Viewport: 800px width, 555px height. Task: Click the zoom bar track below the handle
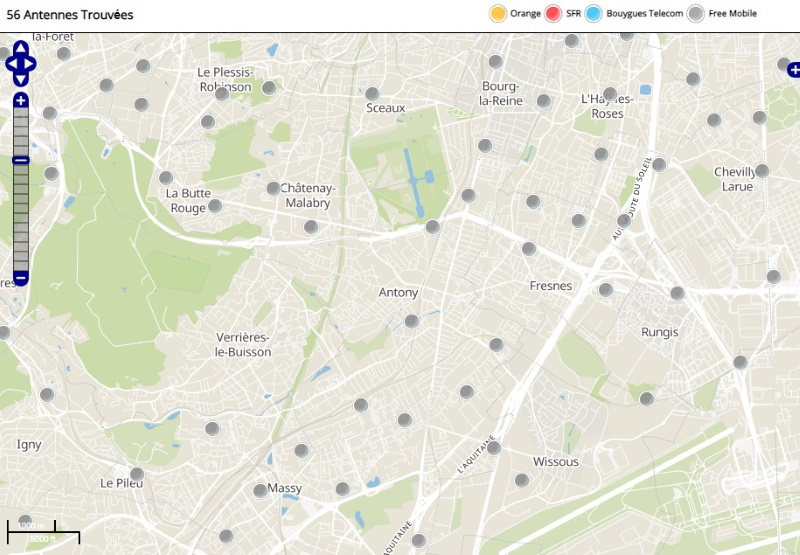coord(21,220)
